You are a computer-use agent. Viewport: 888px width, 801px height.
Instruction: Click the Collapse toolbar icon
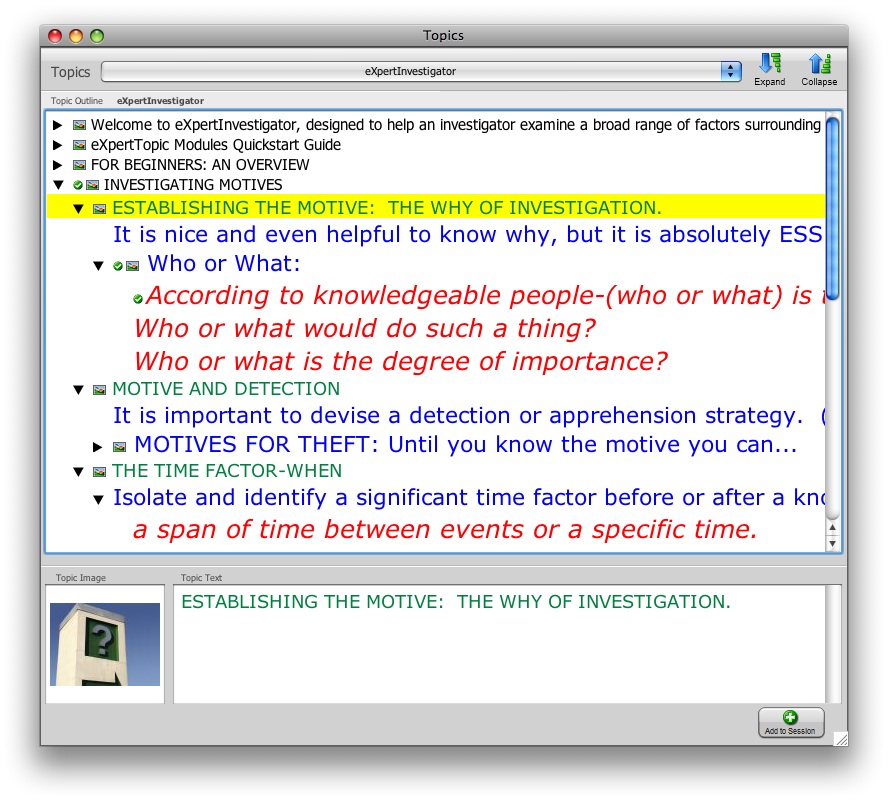tap(819, 69)
